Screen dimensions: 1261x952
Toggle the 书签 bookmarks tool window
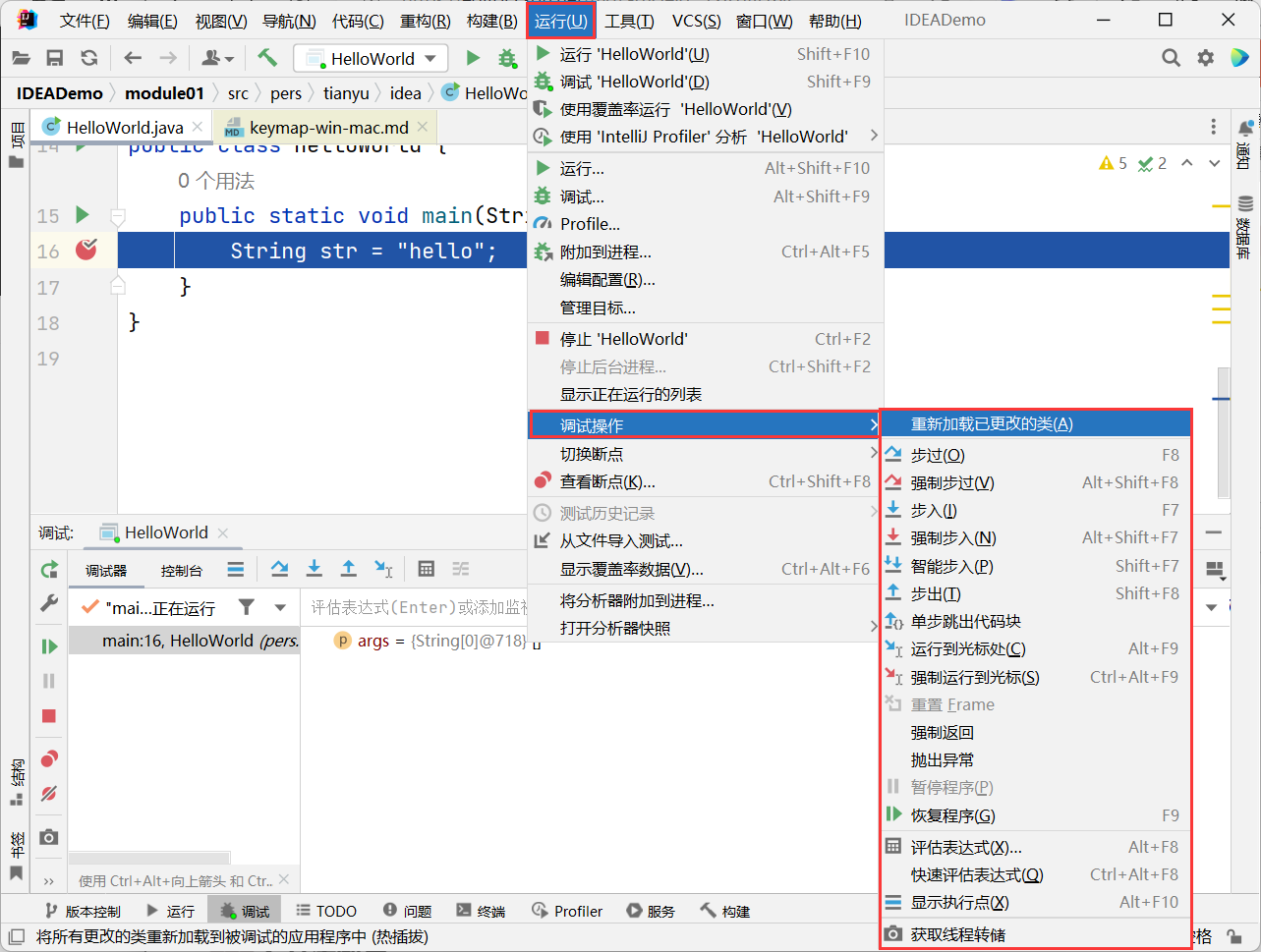click(16, 857)
